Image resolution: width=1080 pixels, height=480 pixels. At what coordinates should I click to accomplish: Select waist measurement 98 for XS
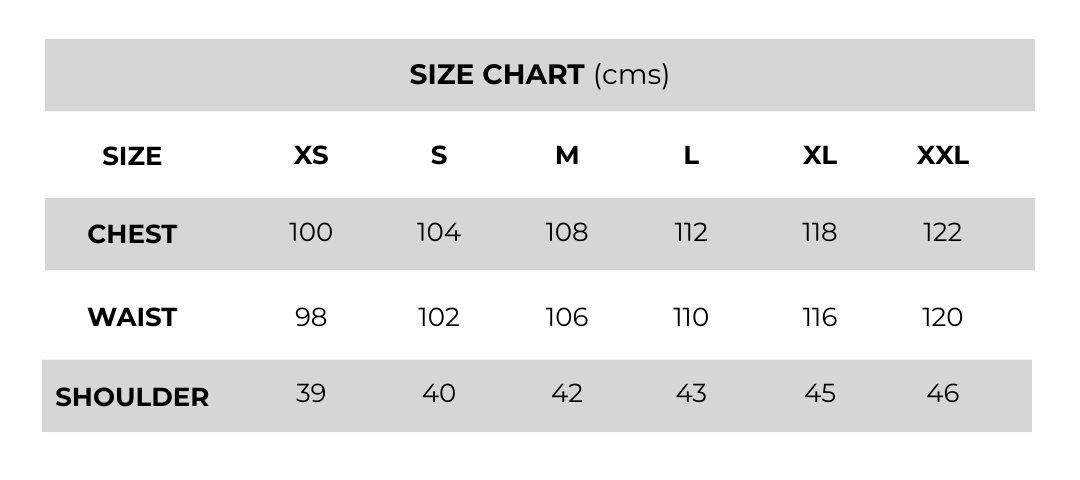pyautogui.click(x=310, y=317)
